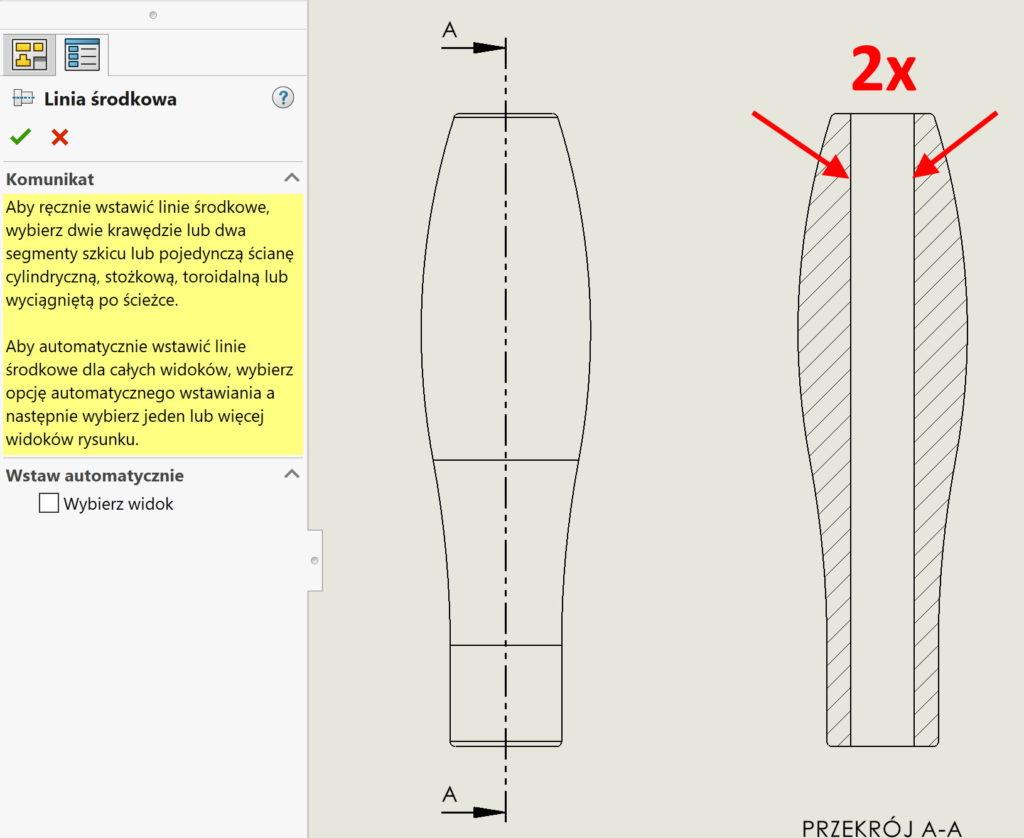Collapse the Komunikat section

(x=292, y=177)
